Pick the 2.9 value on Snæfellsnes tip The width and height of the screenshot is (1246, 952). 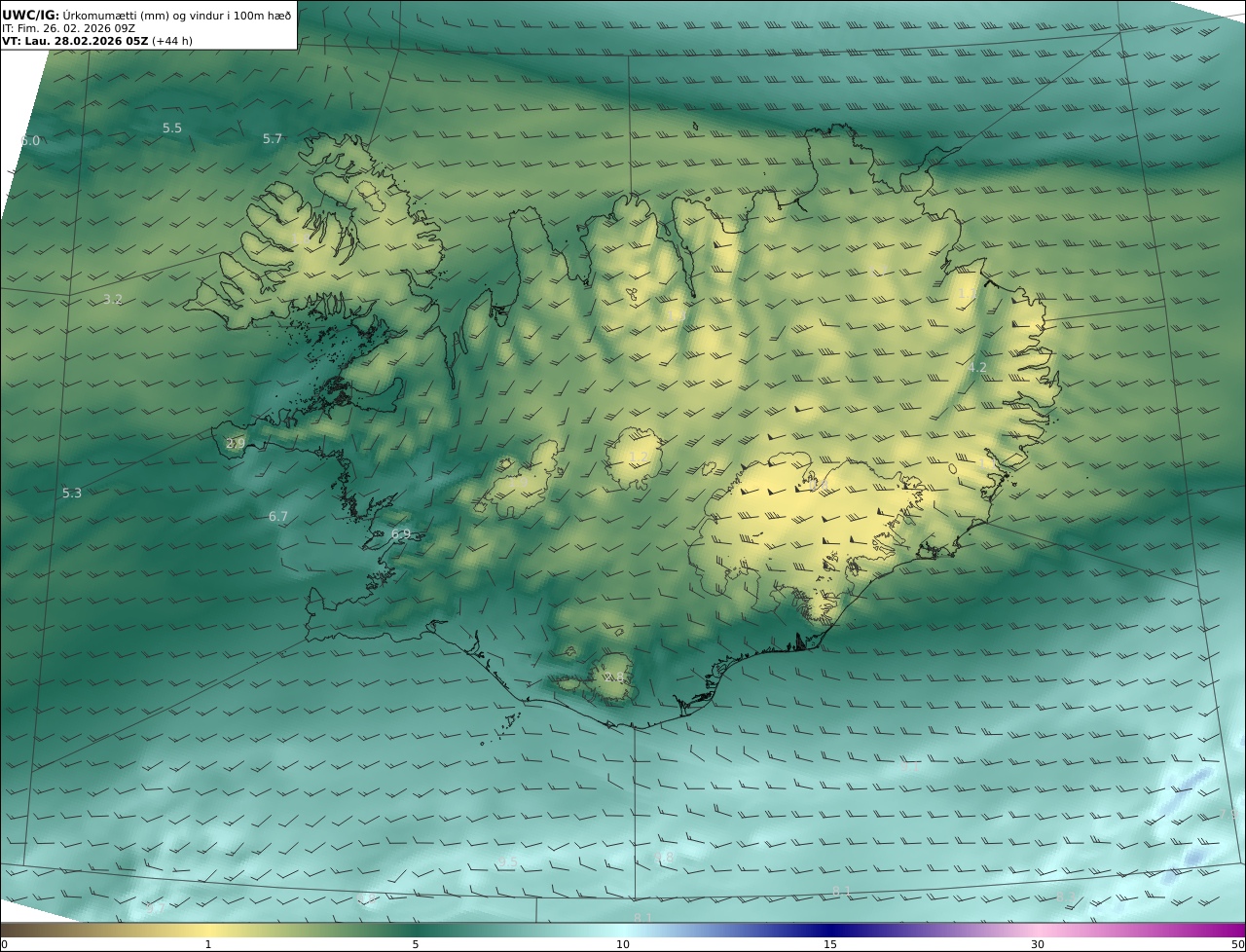tap(236, 444)
